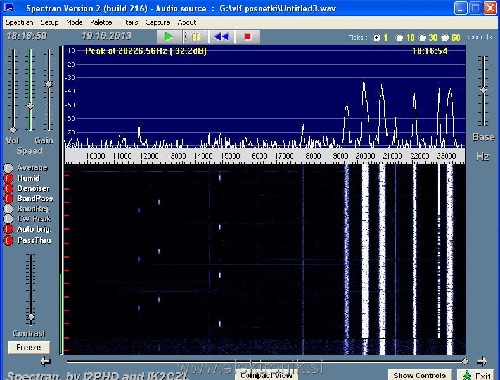Click the Freeze button
500x380 pixels.
click(29, 347)
